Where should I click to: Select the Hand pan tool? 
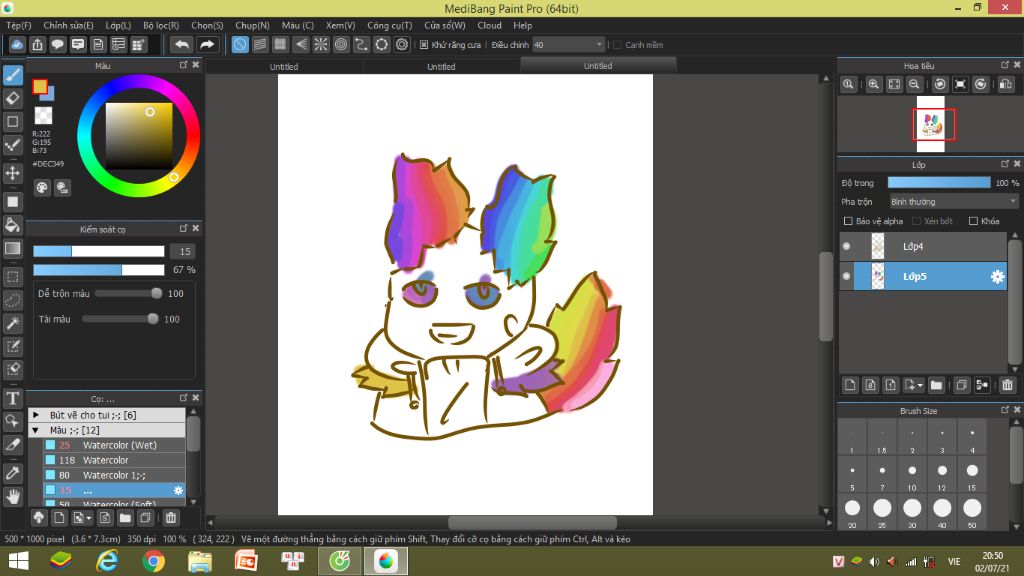tap(12, 497)
